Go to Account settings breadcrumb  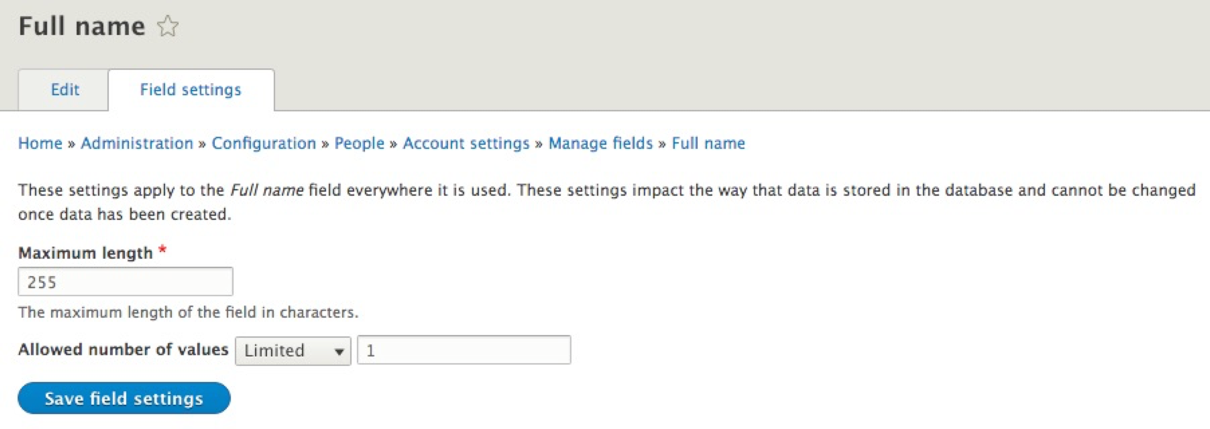tap(466, 143)
